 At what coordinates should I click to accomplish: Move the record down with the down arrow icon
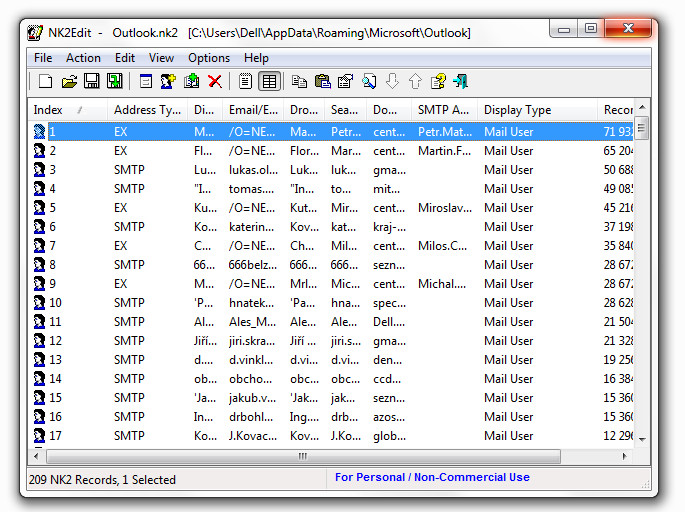click(x=392, y=81)
